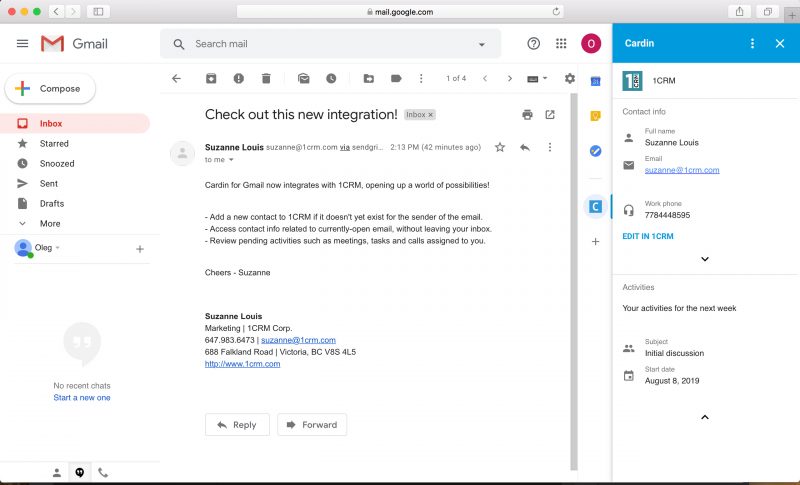Viewport: 800px width, 485px height.
Task: Go to the older email arrow
Action: (510, 79)
